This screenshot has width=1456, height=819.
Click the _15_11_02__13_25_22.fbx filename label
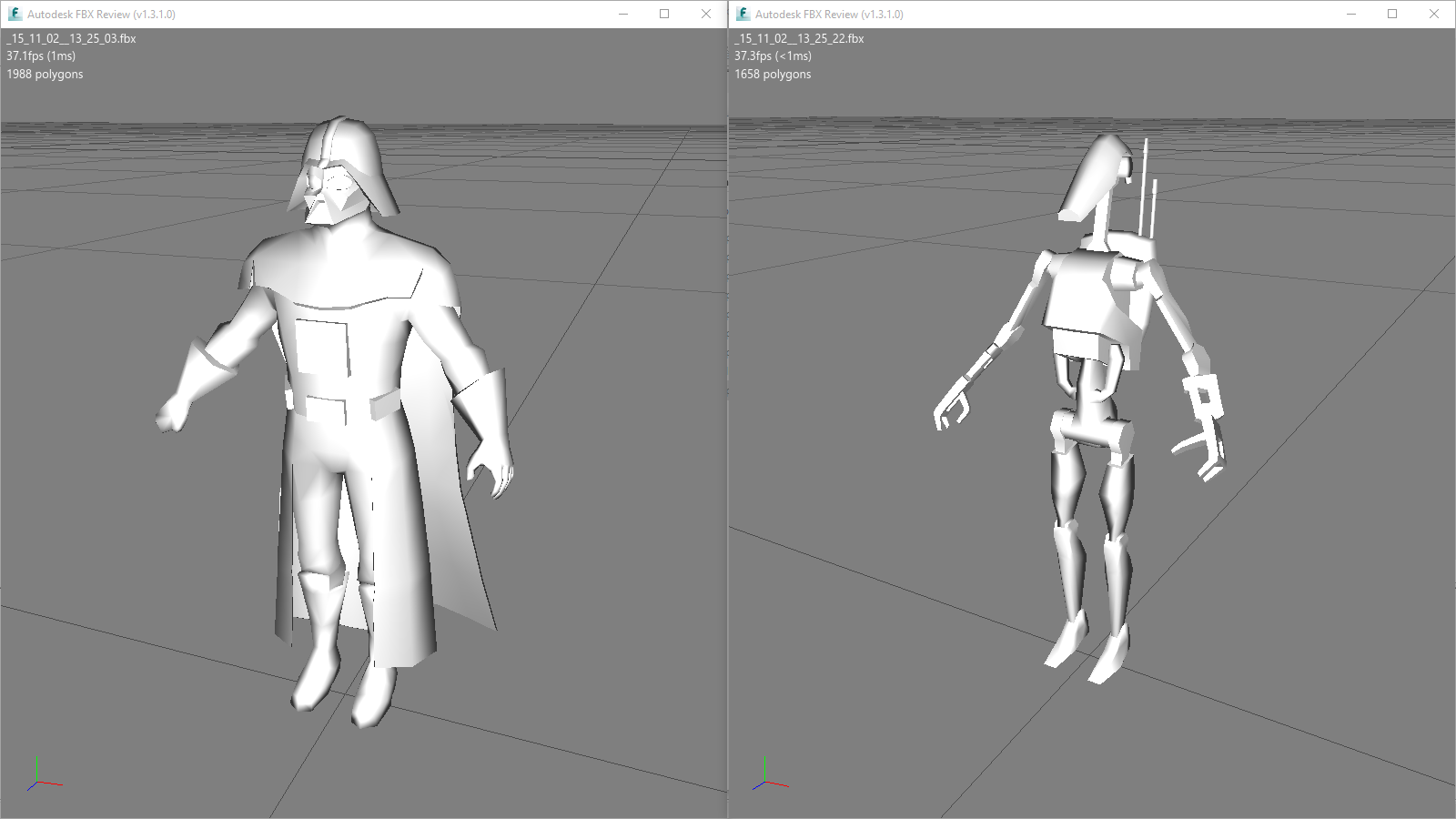click(x=799, y=39)
